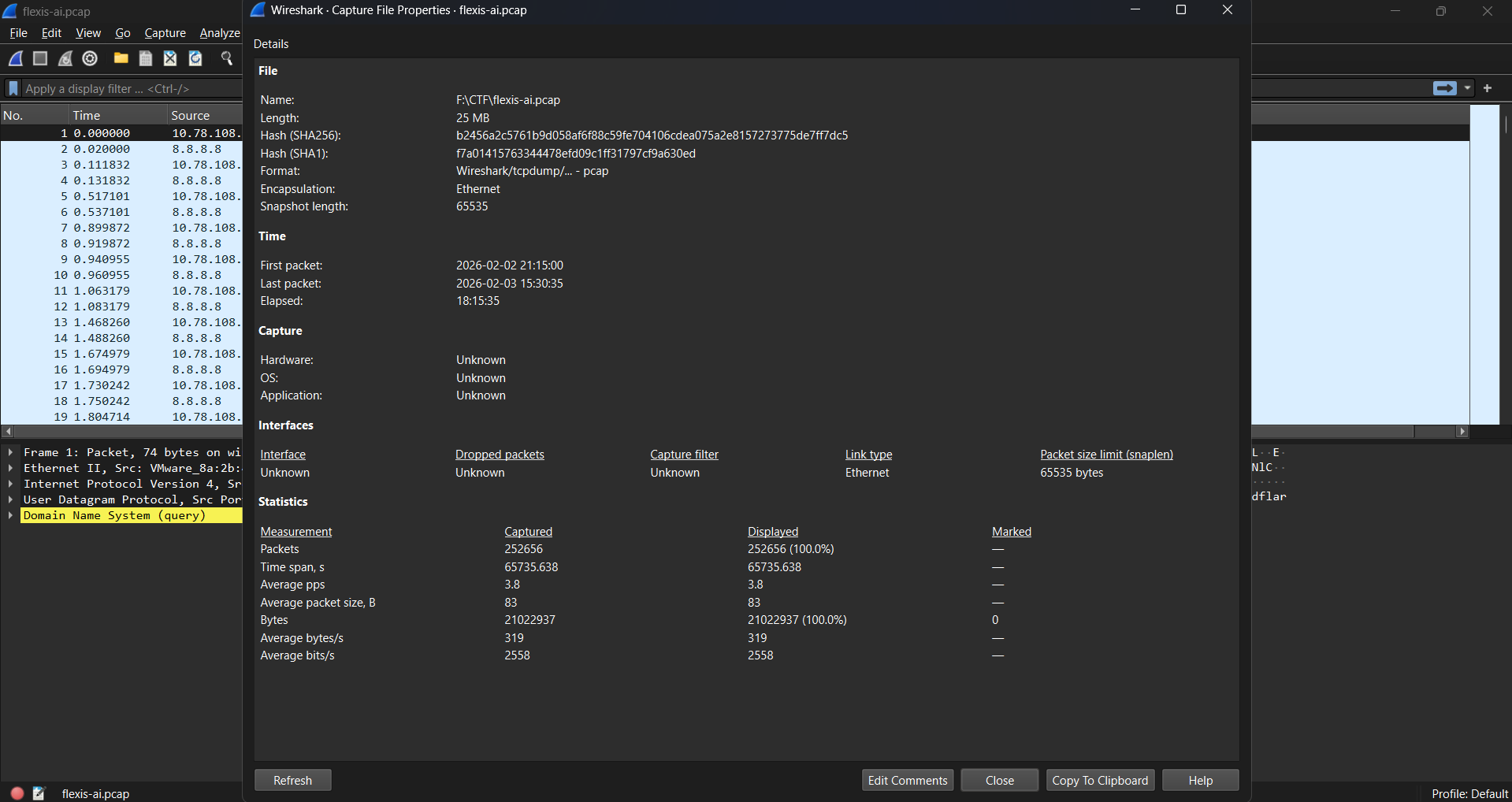Close the capture file with the X document icon
1512x802 pixels.
point(170,58)
